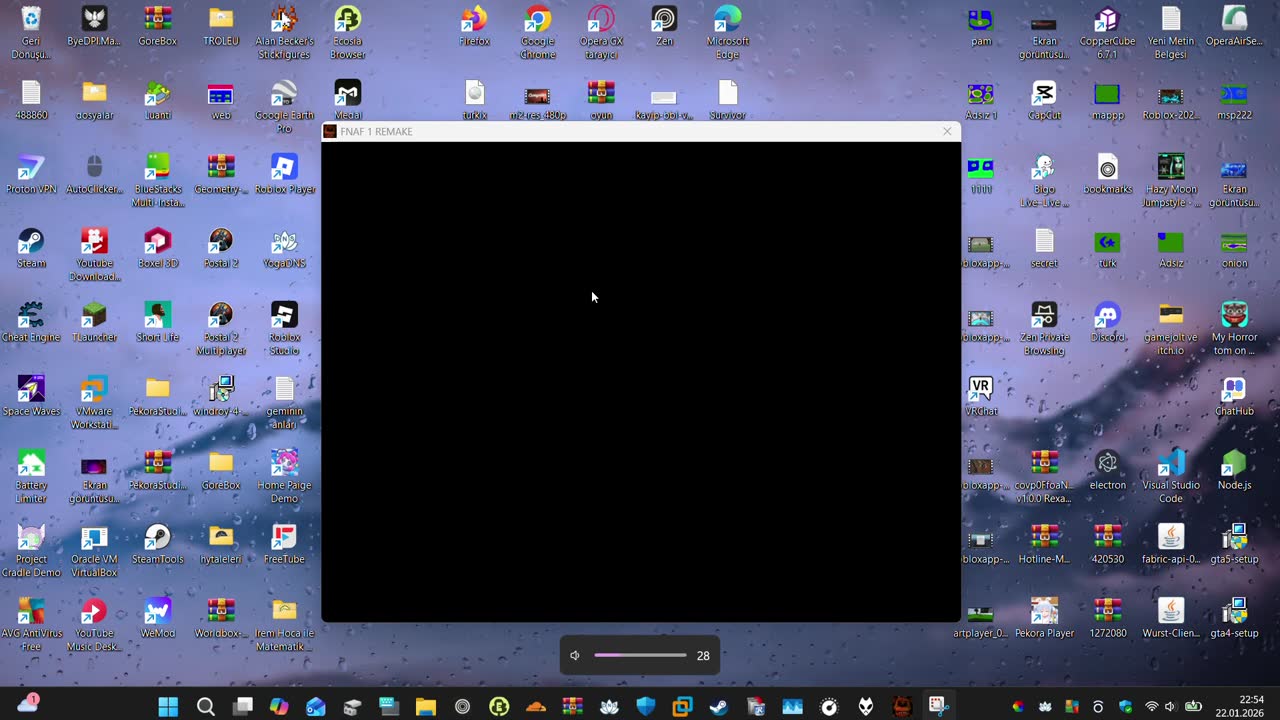Viewport: 1280px width, 720px height.
Task: Open the Firefox desktop shortcut
Action: click(474, 20)
